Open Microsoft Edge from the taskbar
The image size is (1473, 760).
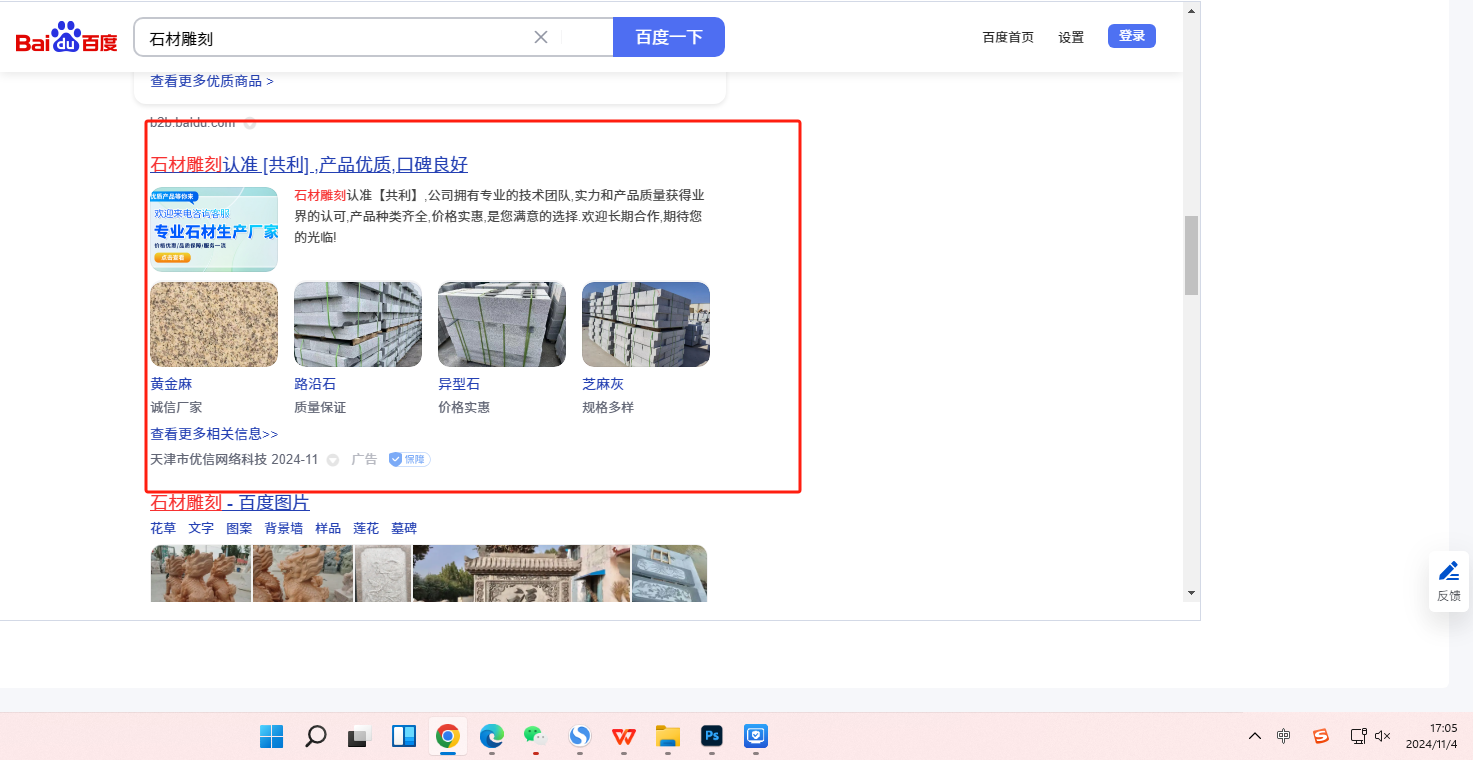pos(492,737)
